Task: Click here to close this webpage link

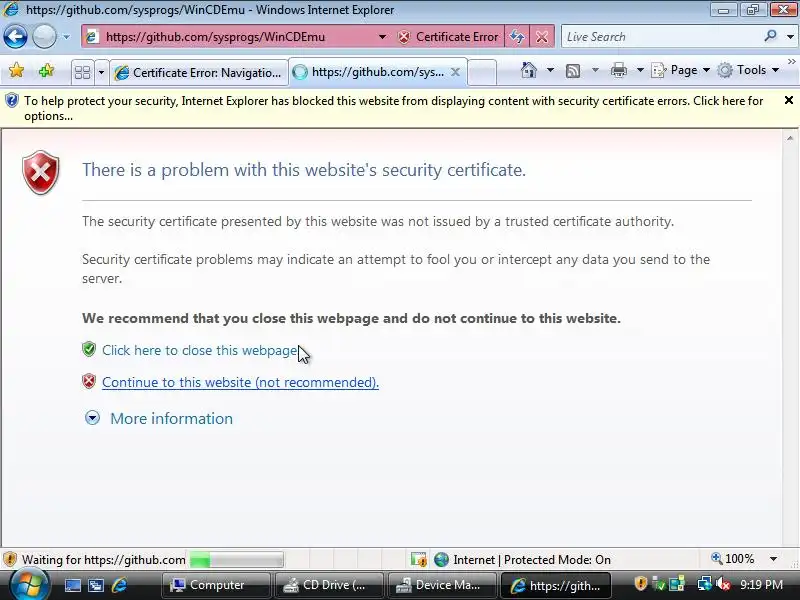Action: click(199, 350)
